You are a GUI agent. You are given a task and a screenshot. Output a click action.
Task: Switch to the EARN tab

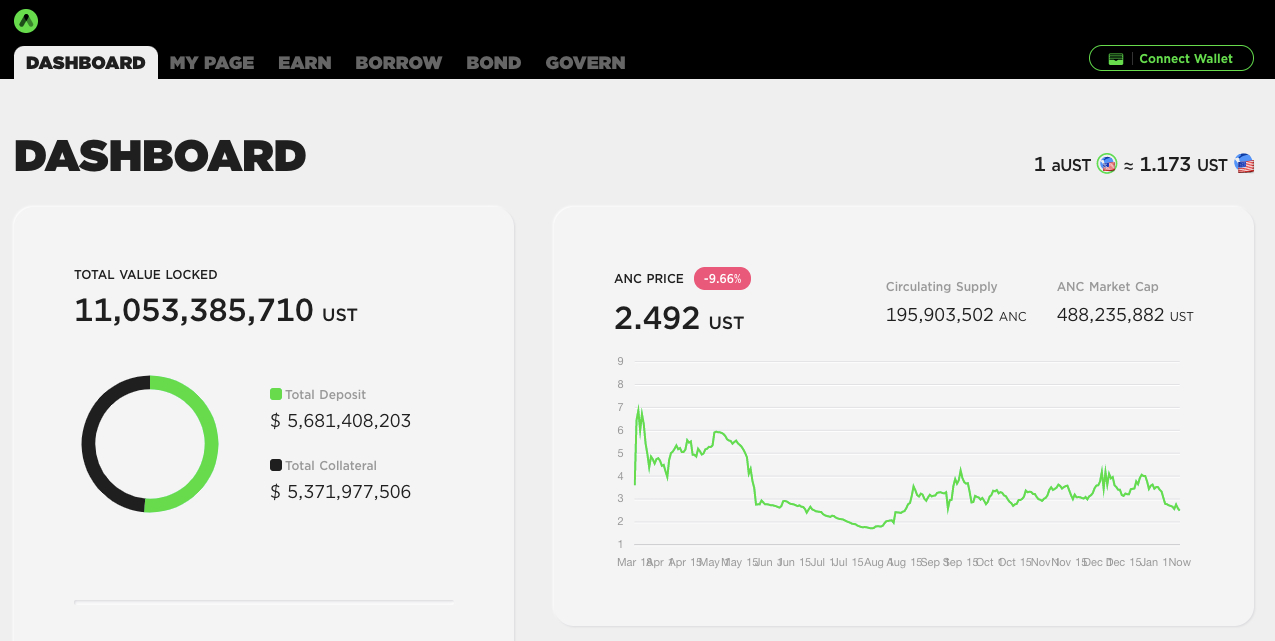tap(305, 62)
